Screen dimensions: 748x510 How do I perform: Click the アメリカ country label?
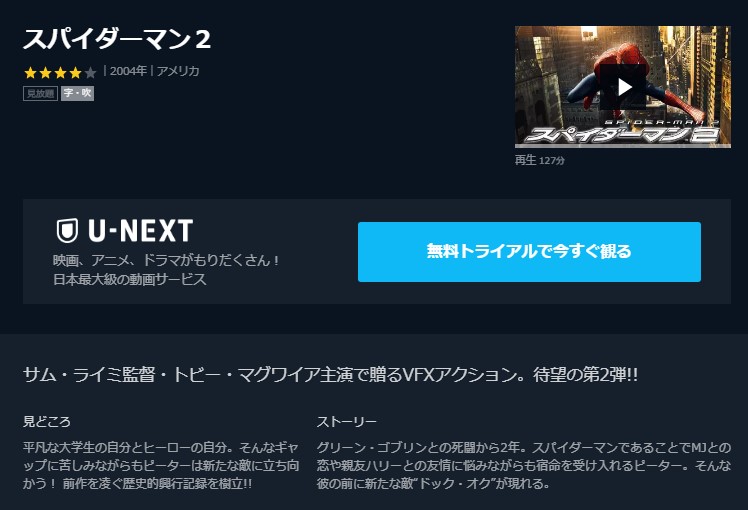pos(178,71)
